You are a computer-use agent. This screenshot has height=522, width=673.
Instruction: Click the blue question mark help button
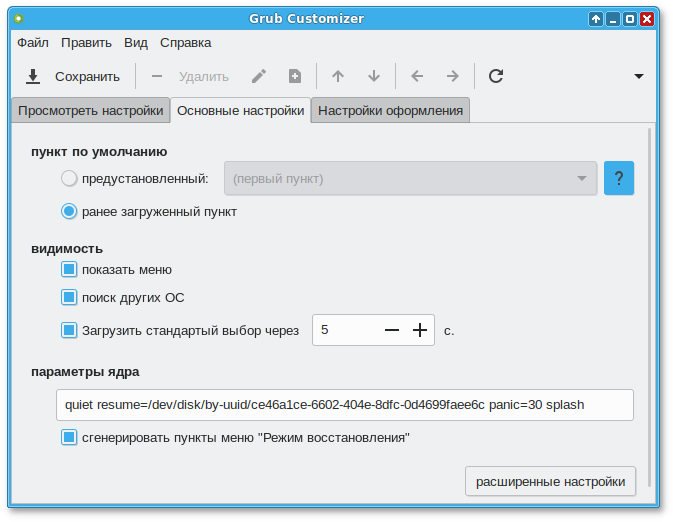(x=618, y=178)
